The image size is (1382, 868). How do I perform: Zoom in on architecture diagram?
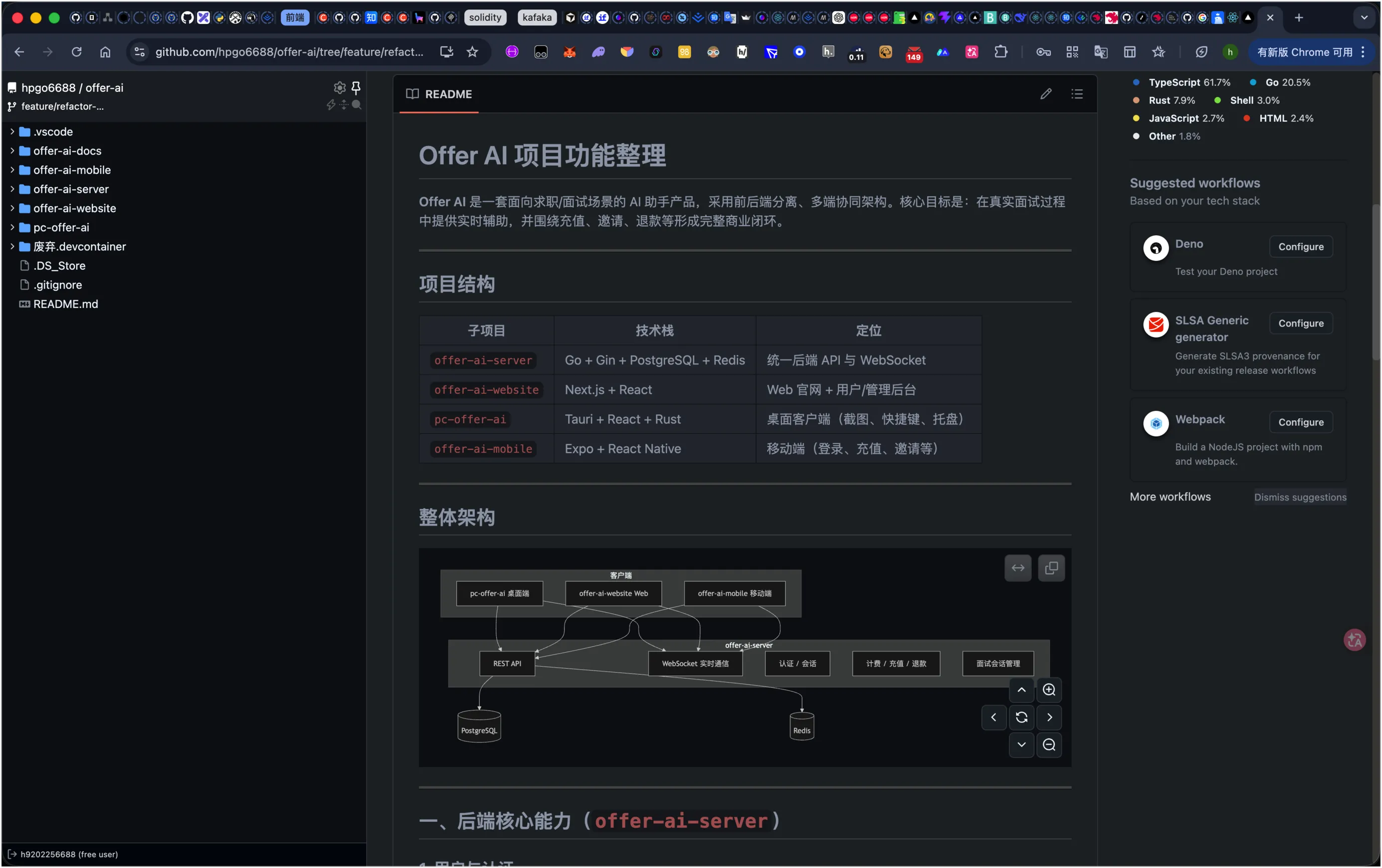pos(1049,689)
